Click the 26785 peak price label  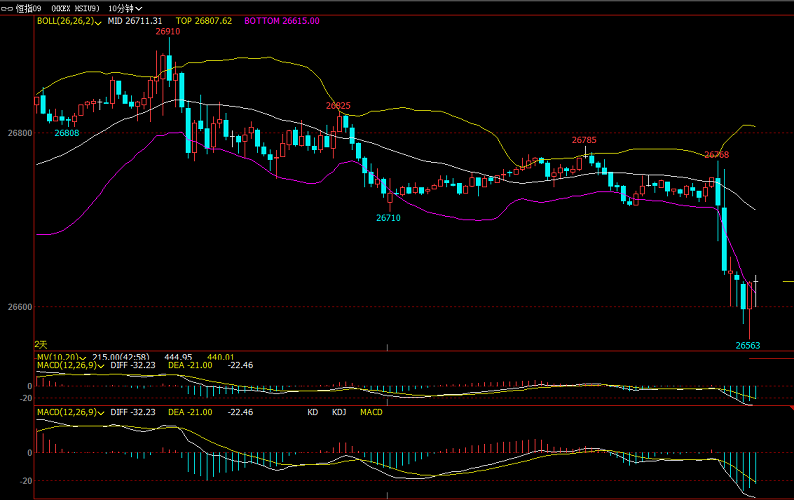(584, 141)
